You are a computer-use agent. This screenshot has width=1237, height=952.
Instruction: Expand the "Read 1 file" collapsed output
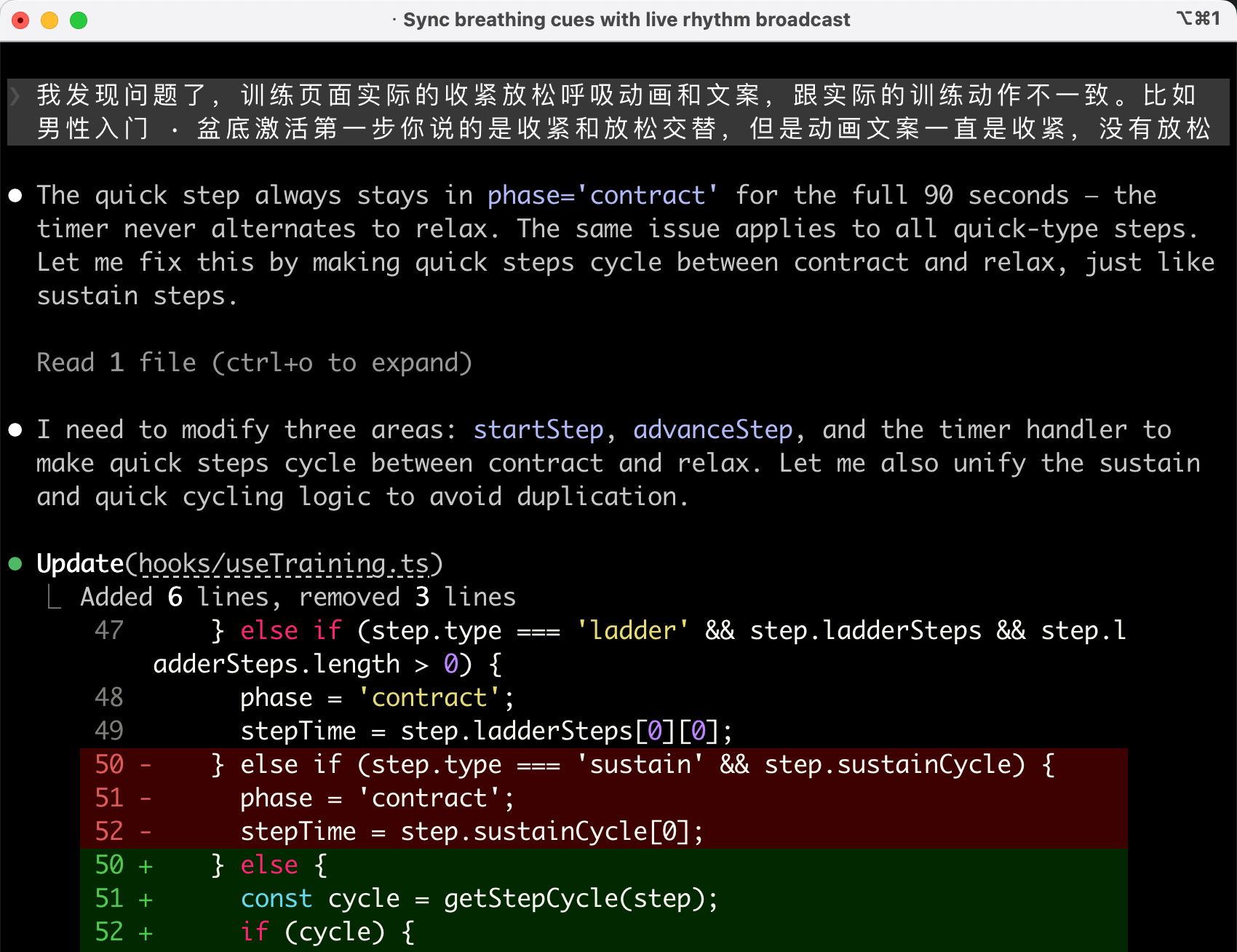coord(254,362)
